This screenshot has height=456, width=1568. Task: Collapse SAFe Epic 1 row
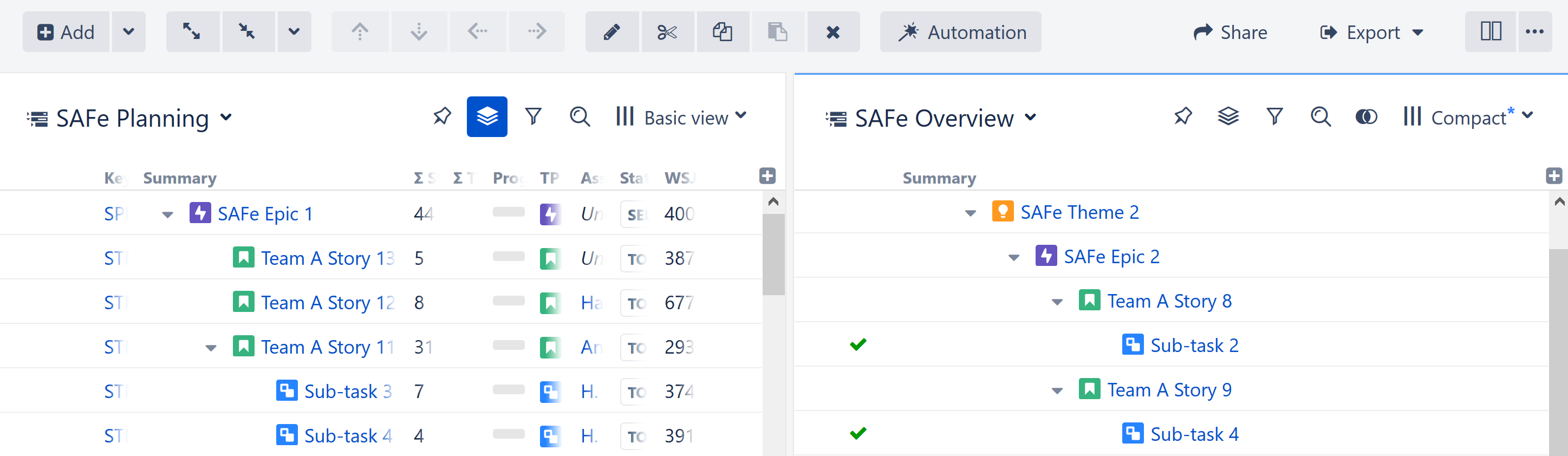coord(167,214)
